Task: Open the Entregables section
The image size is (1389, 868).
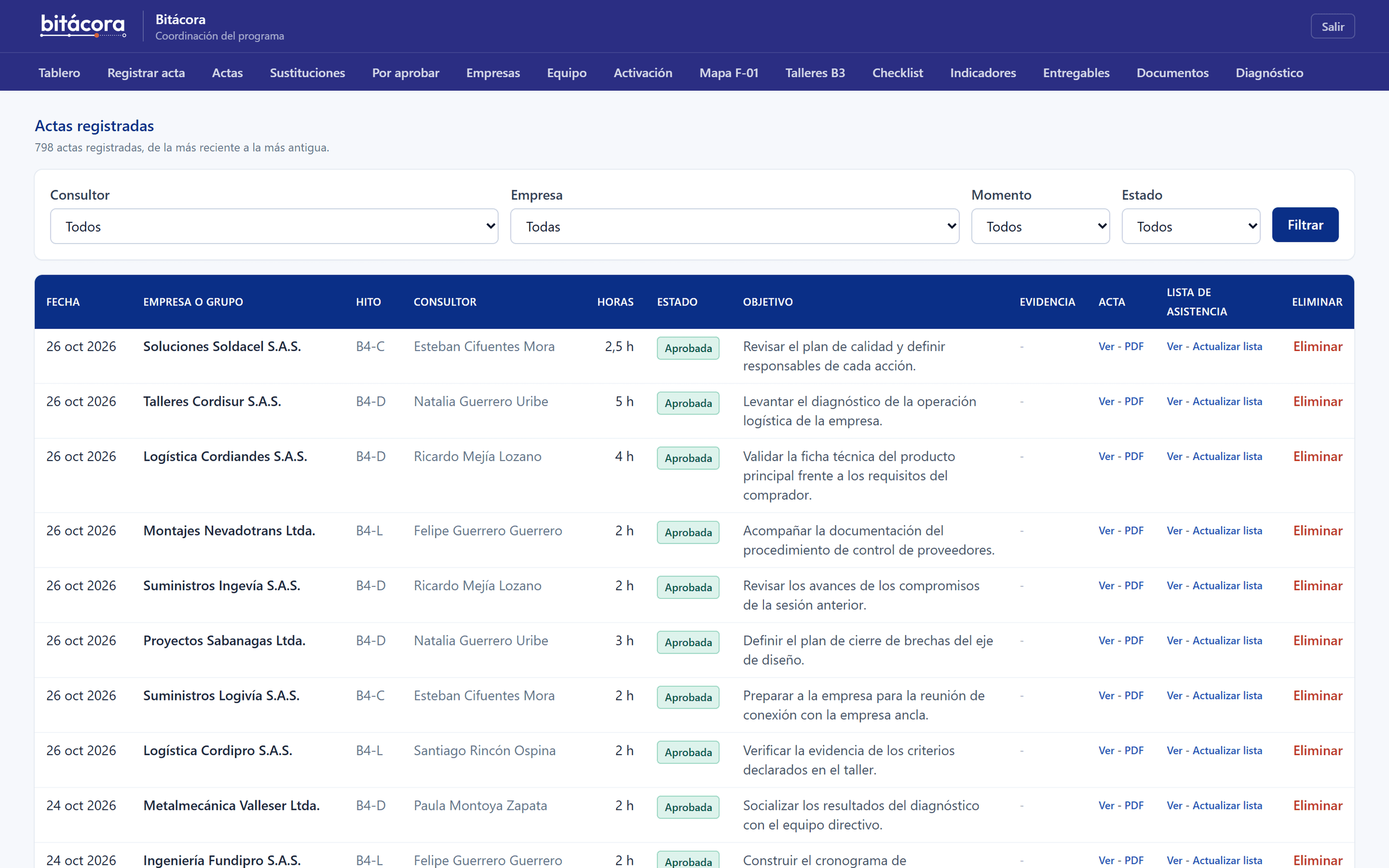Action: coord(1076,73)
